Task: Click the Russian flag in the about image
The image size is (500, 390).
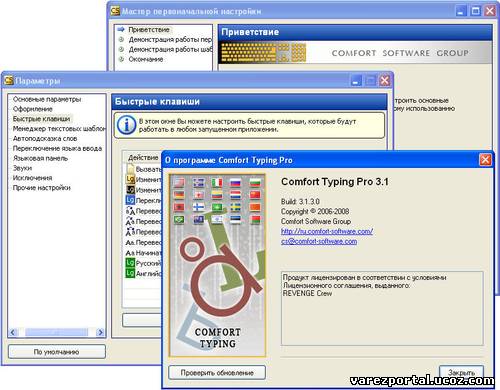Action: [236, 182]
